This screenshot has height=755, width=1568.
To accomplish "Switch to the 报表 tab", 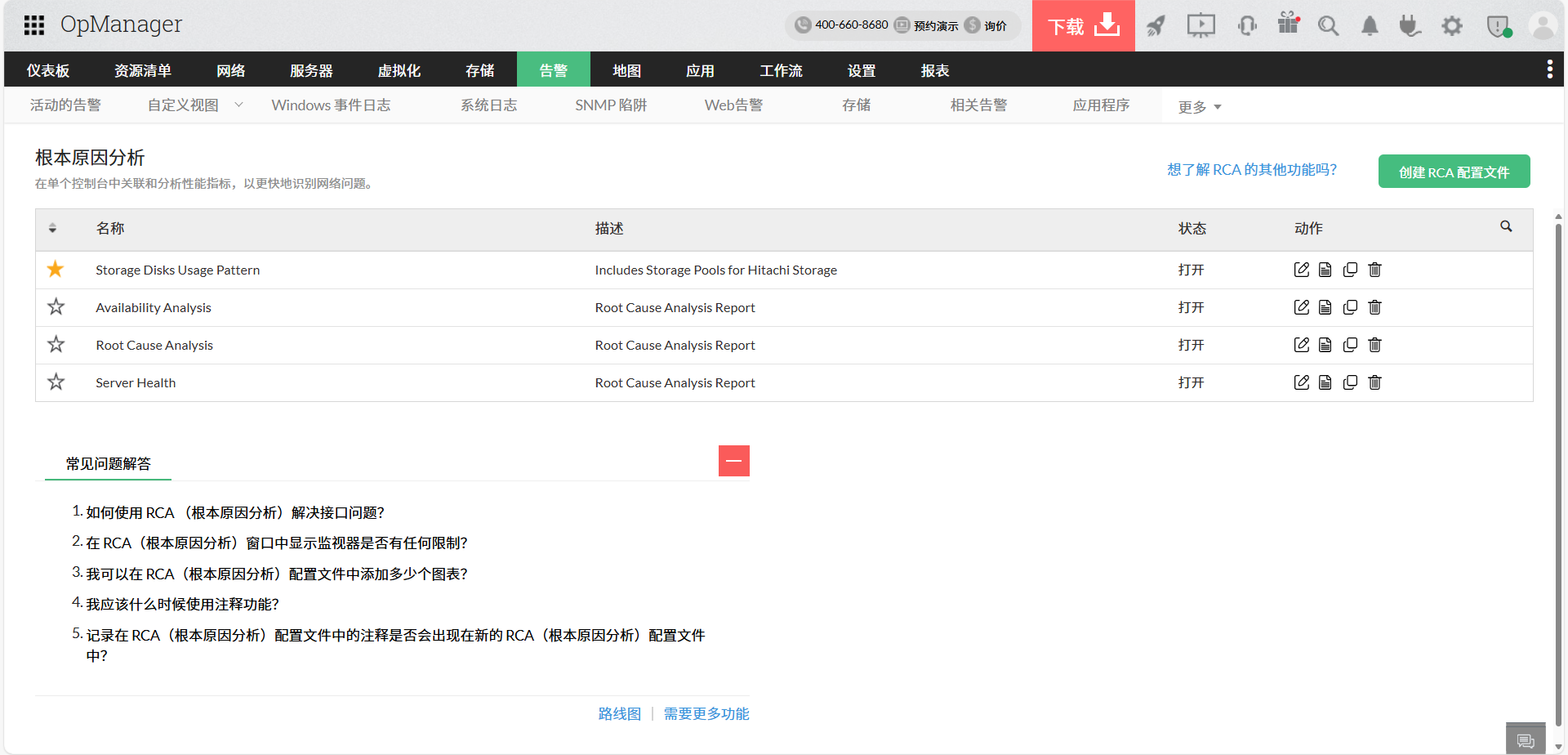I will pos(933,70).
